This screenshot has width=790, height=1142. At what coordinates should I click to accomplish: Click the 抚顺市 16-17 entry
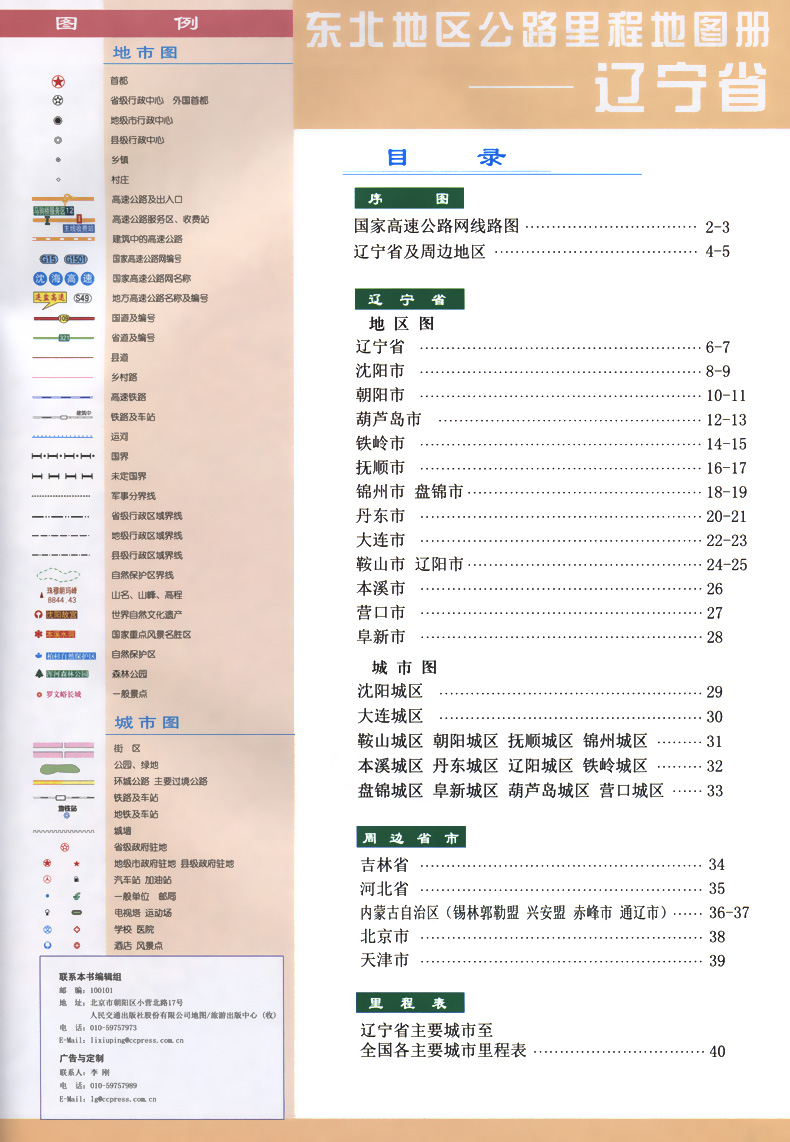[x=551, y=467]
